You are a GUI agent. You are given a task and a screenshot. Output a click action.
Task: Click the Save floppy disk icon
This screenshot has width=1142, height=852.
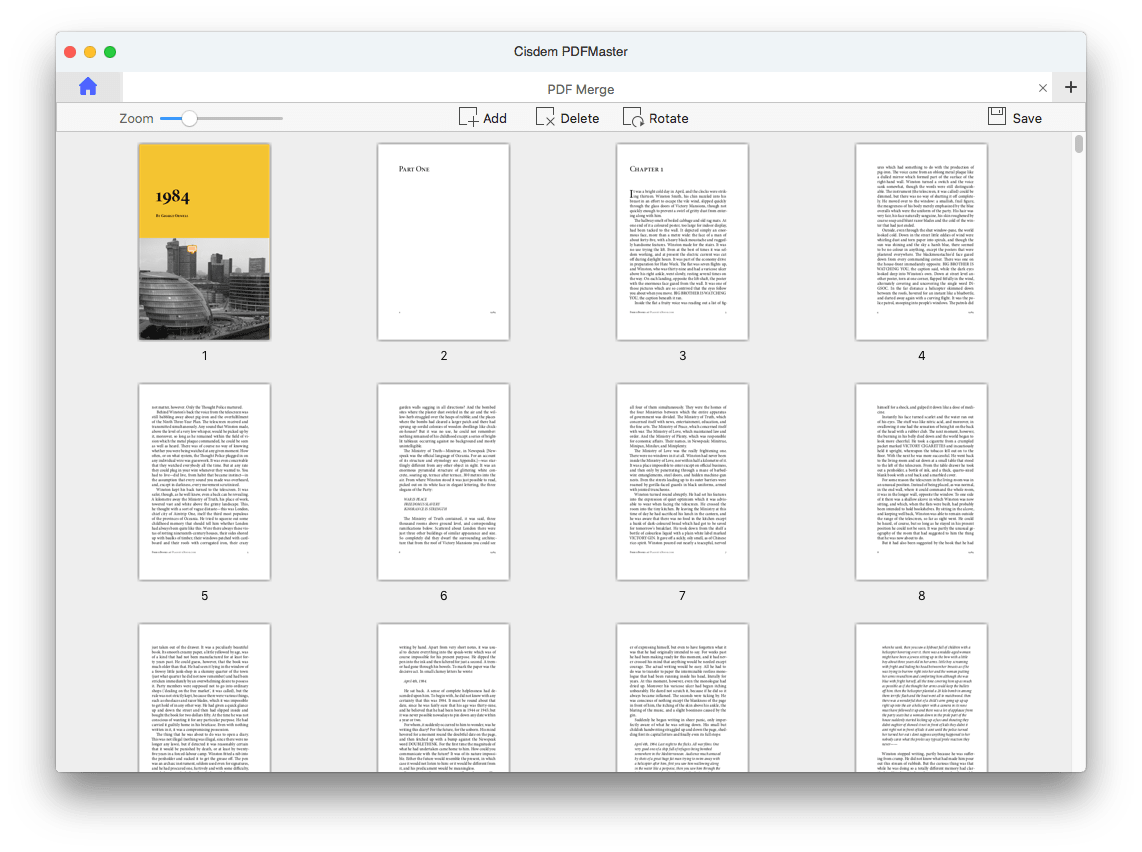pyautogui.click(x=997, y=117)
